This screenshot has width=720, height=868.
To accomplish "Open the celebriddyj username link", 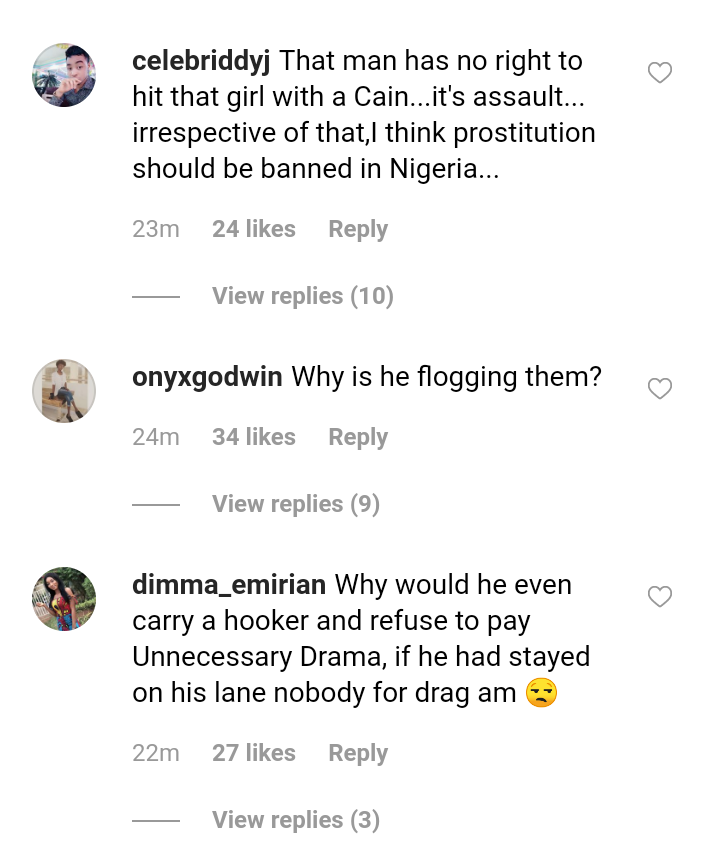I will (x=201, y=61).
